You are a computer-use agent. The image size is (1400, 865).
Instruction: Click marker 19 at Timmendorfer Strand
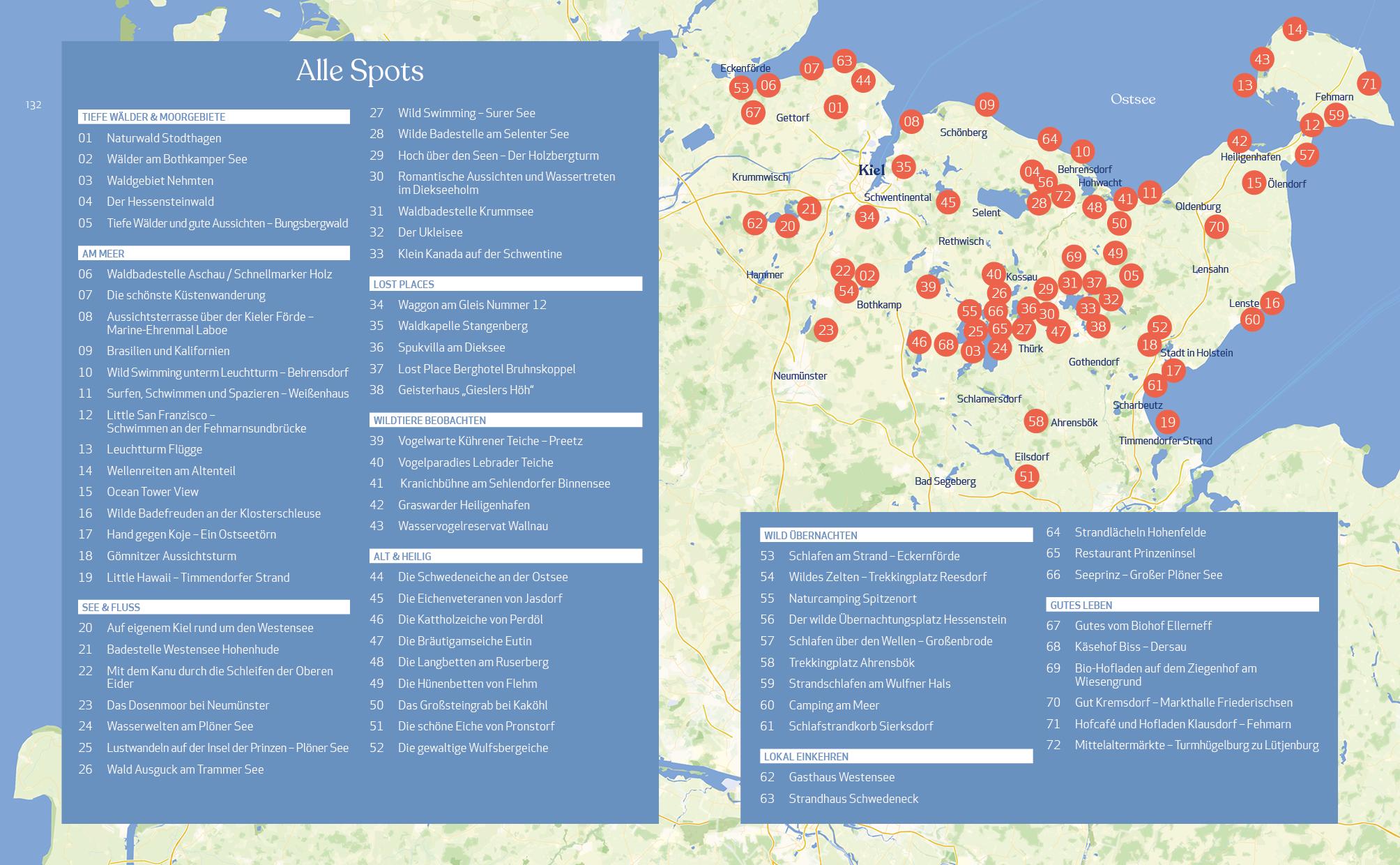click(1167, 423)
